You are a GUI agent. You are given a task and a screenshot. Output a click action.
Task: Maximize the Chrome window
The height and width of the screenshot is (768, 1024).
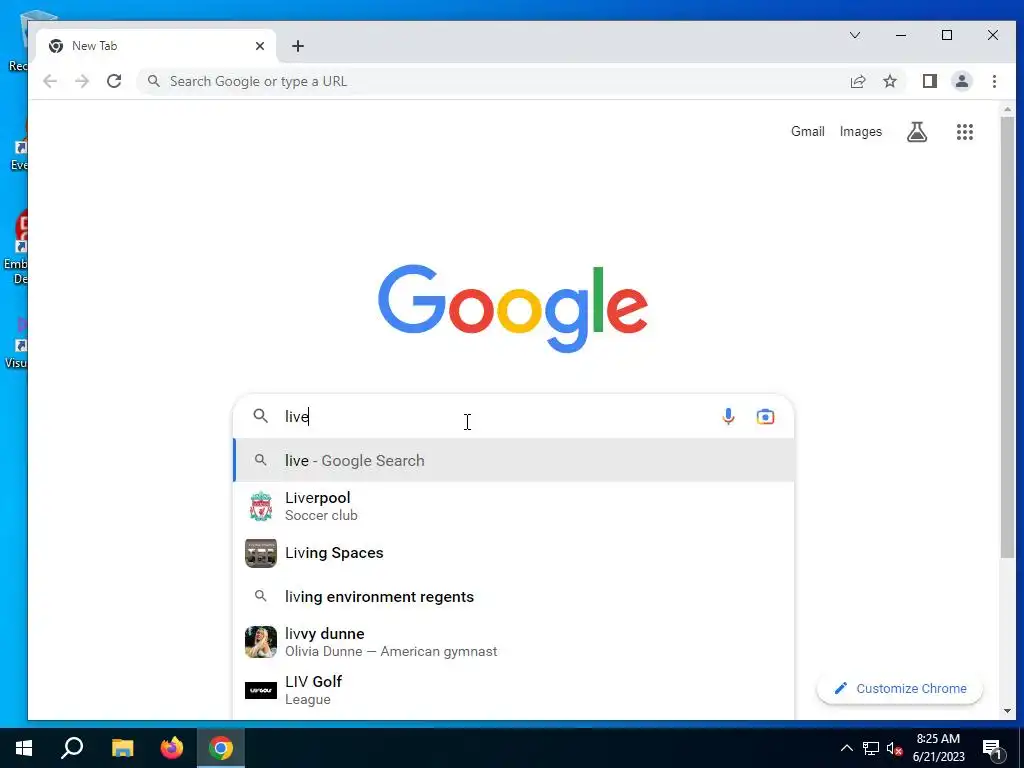pos(947,35)
